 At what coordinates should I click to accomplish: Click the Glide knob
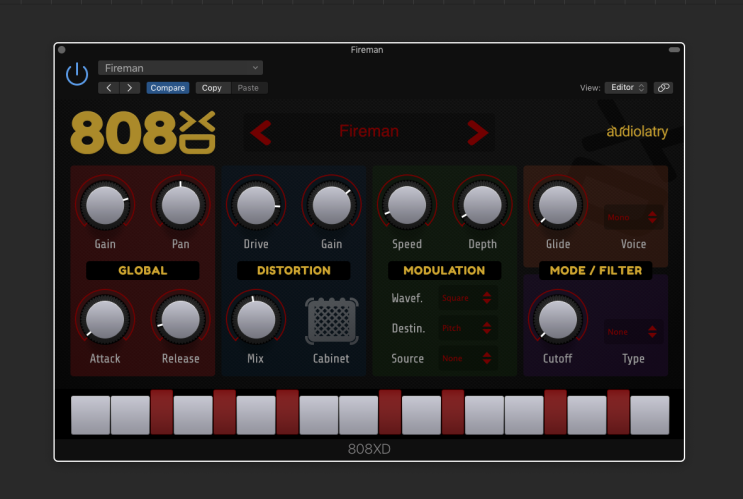558,205
